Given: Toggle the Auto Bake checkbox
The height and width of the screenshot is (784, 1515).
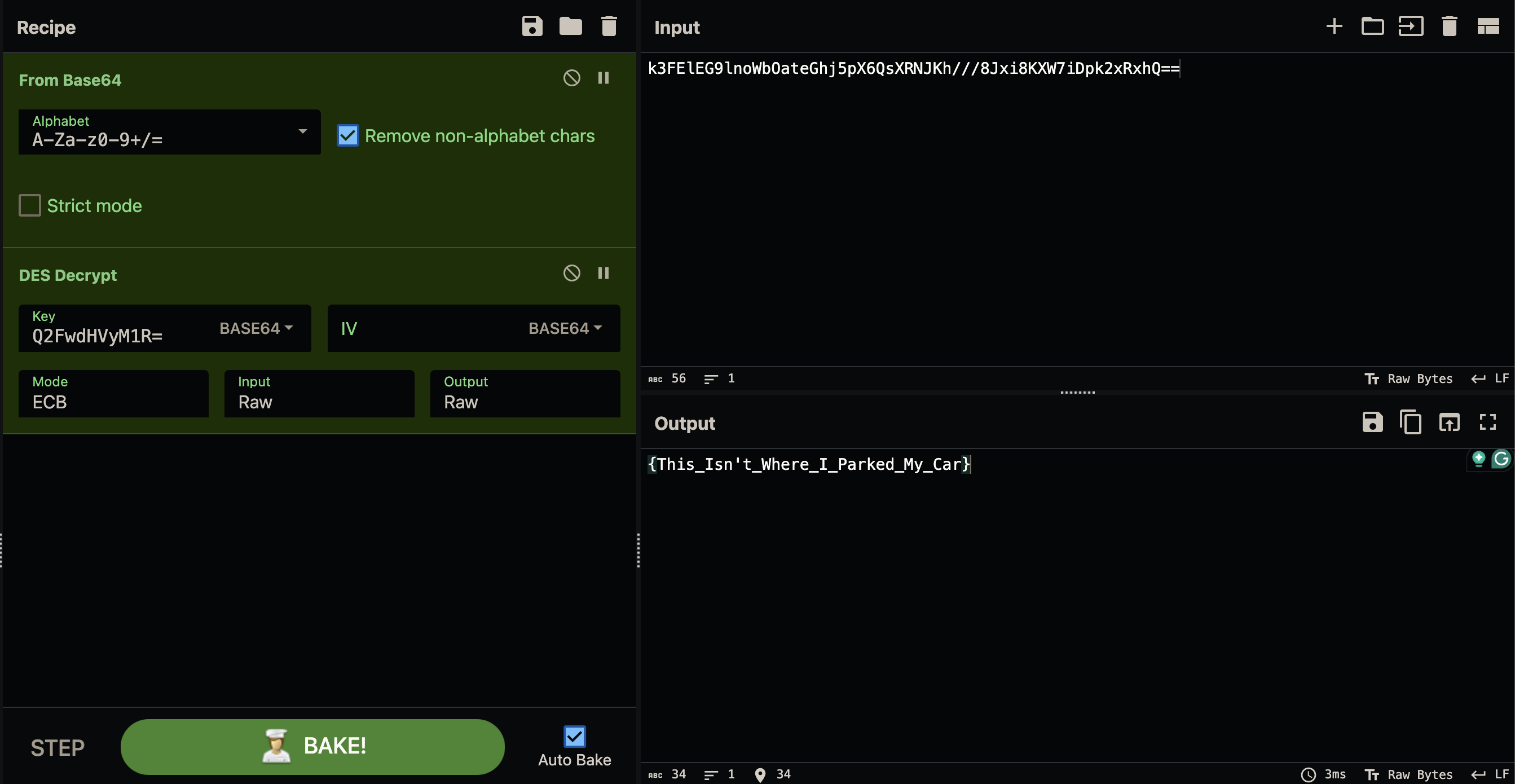Looking at the screenshot, I should point(574,737).
